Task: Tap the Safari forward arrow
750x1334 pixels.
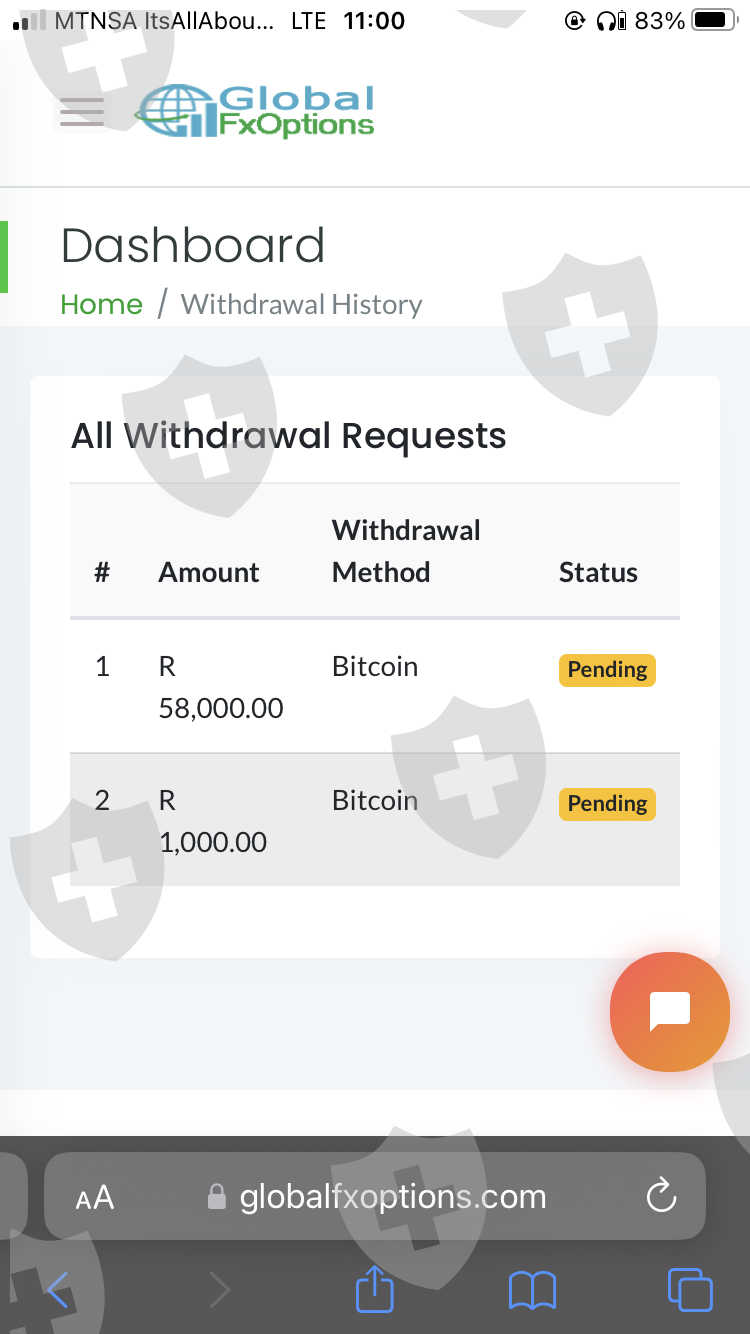Action: (219, 1290)
